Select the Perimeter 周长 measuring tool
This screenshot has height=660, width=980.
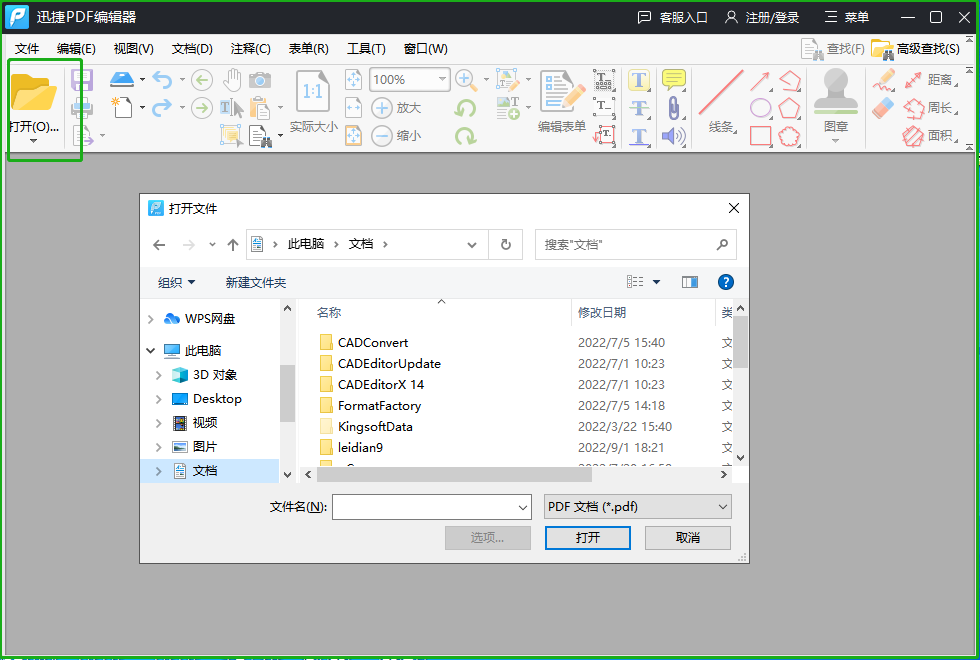[x=929, y=108]
